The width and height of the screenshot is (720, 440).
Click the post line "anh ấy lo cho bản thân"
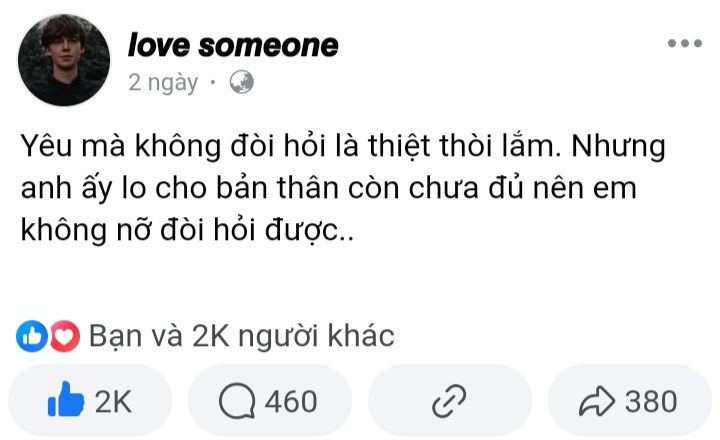coord(329,189)
